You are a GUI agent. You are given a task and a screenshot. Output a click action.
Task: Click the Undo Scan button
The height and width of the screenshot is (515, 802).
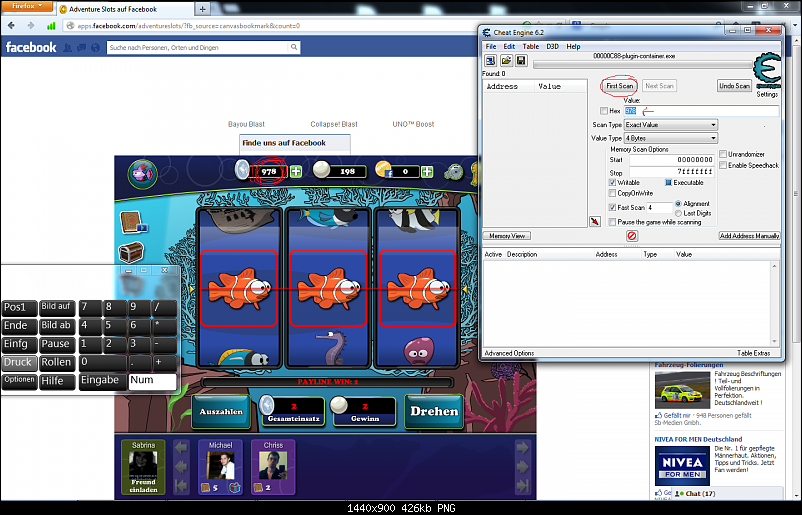pos(734,86)
